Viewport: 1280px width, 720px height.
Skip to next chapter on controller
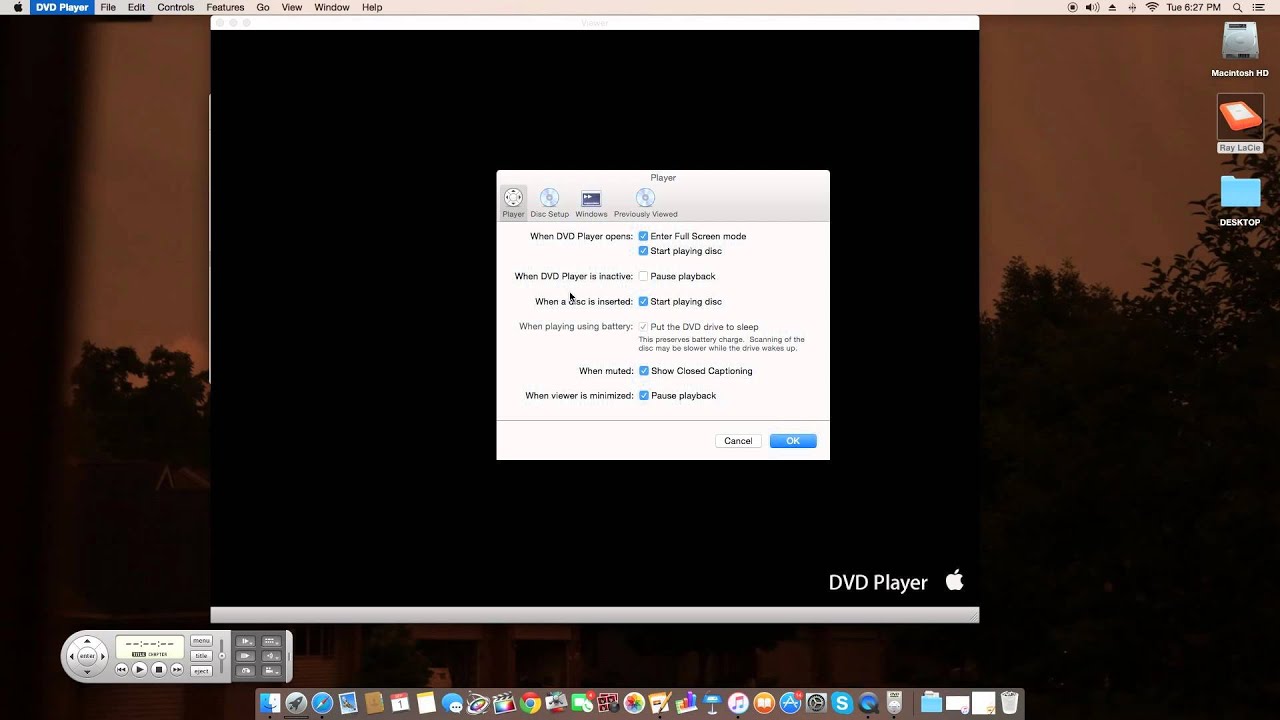click(177, 670)
